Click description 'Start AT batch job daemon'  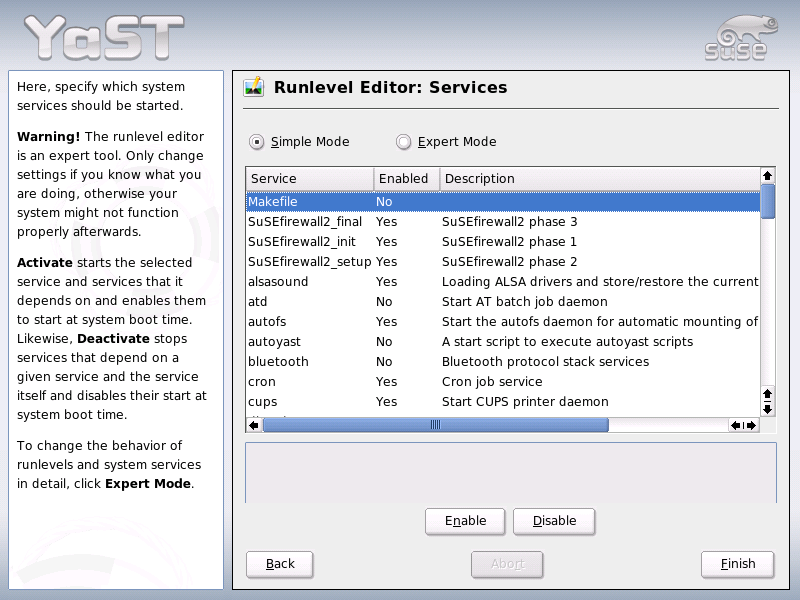524,302
